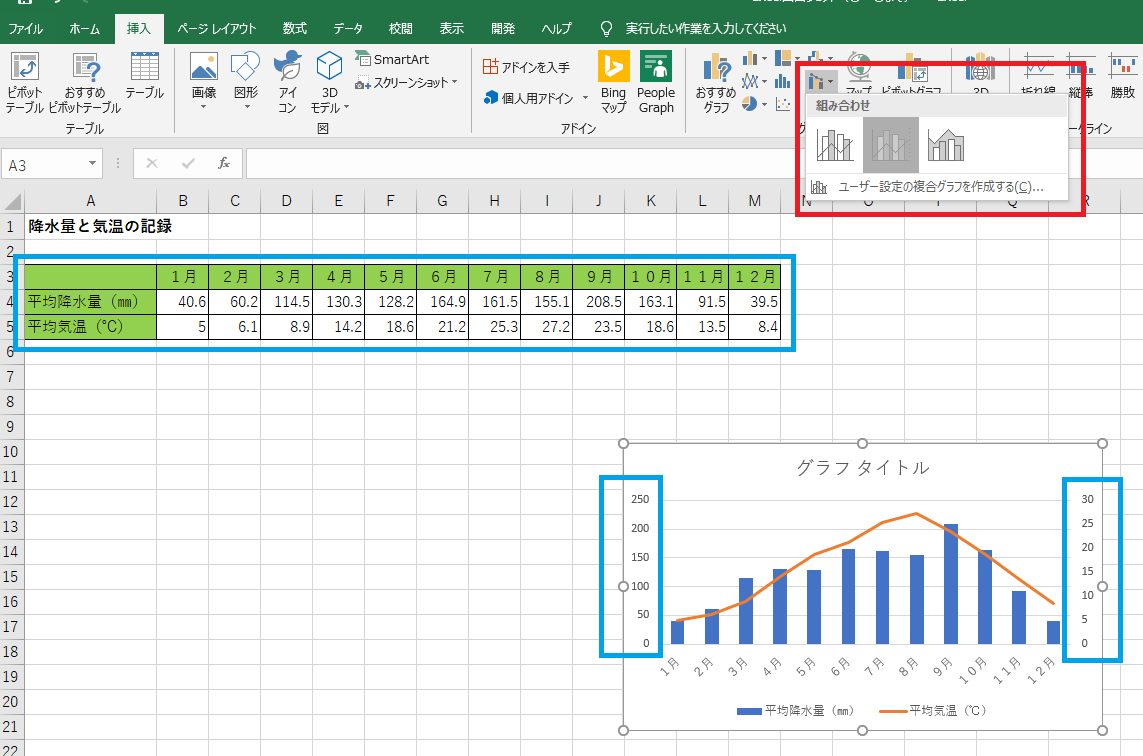
Task: Click ユーザー設定の複合グラフを作成する menu entry
Action: pos(936,187)
